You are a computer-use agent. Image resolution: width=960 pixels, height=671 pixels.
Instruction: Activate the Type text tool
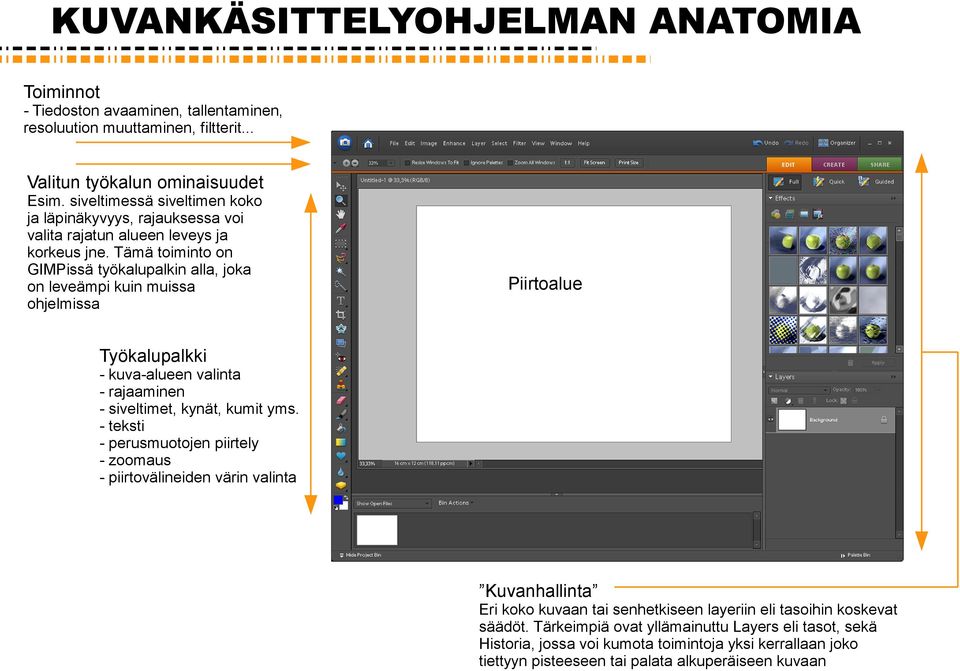[341, 300]
